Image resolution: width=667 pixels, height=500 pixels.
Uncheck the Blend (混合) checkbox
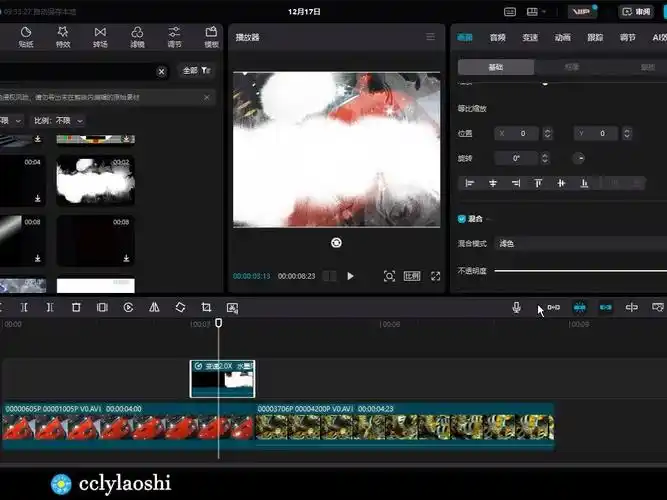point(462,218)
